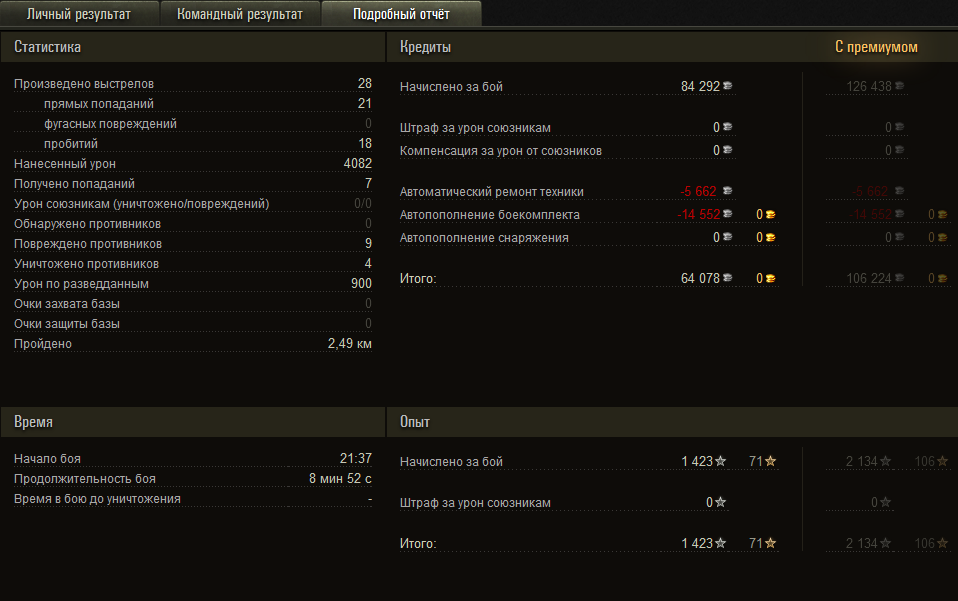958x601 pixels.
Task: Click the gold star beside 71 in experience Итого
Action: [770, 543]
